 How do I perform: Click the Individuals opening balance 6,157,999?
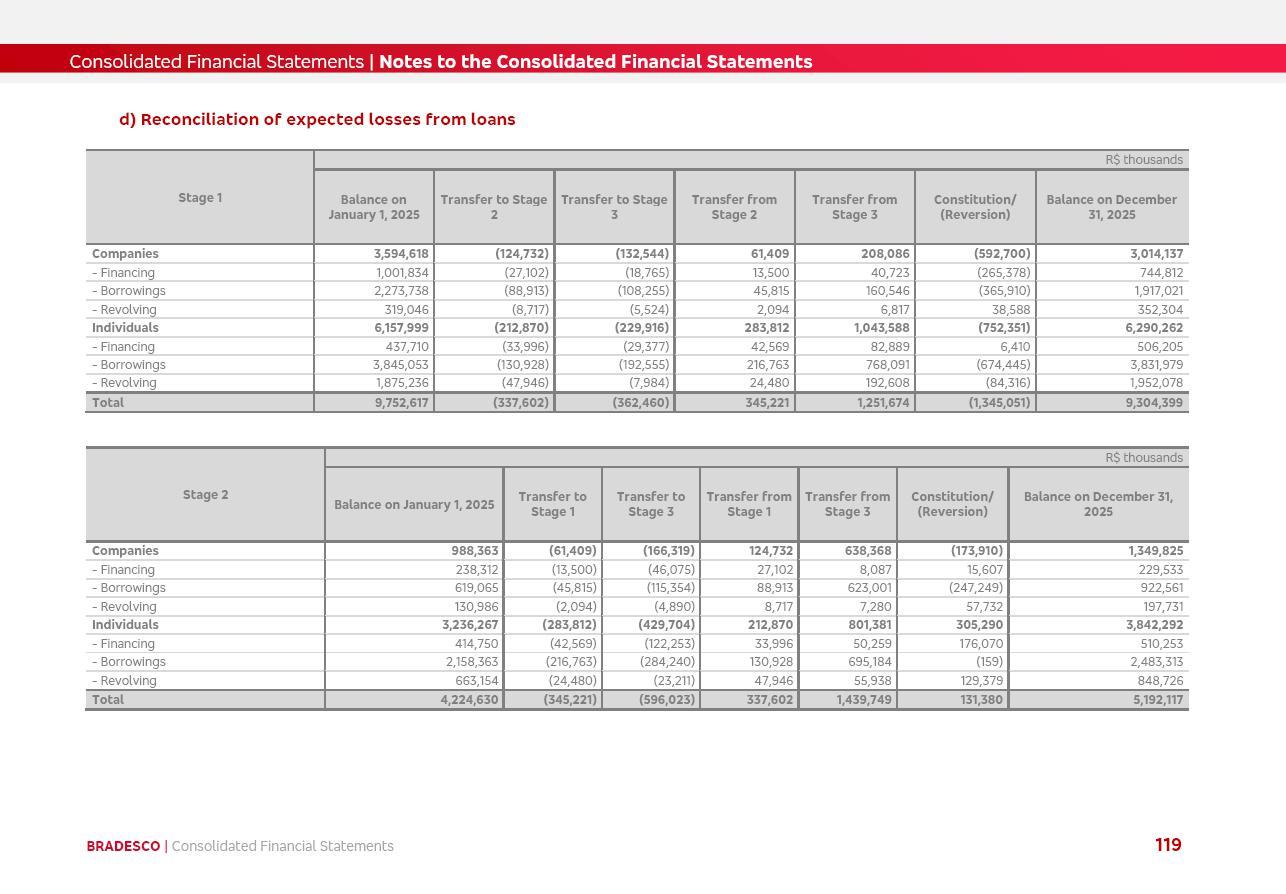(400, 328)
